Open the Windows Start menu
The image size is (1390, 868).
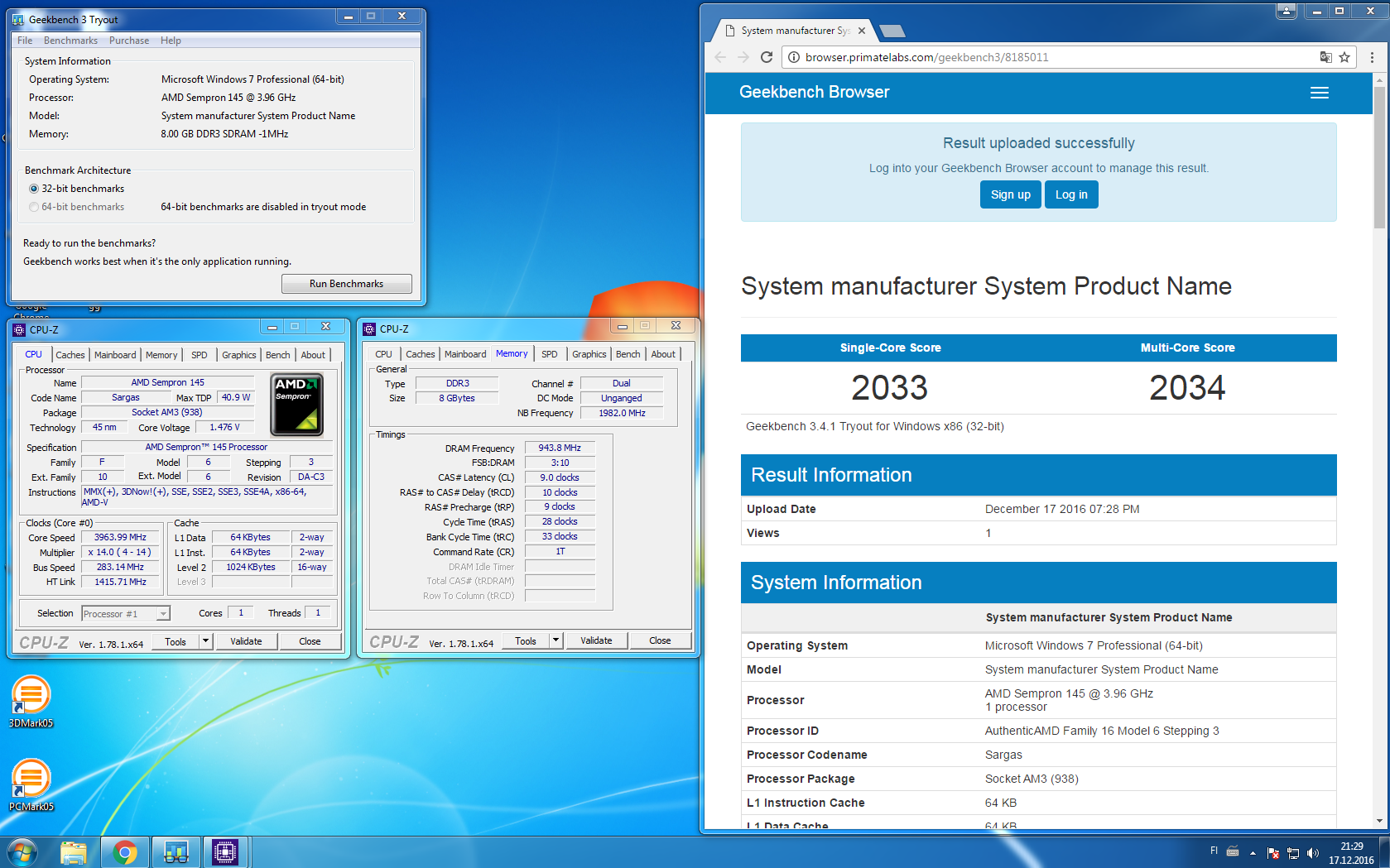click(x=22, y=852)
